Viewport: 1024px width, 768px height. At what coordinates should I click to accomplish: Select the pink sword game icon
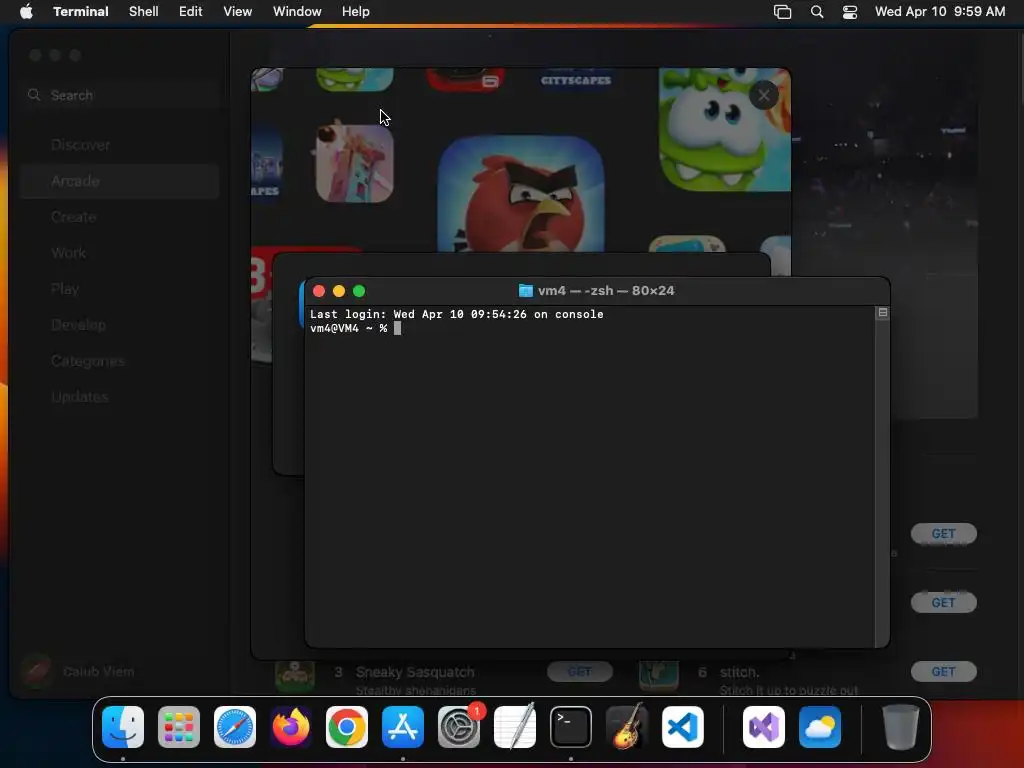pyautogui.click(x=355, y=163)
